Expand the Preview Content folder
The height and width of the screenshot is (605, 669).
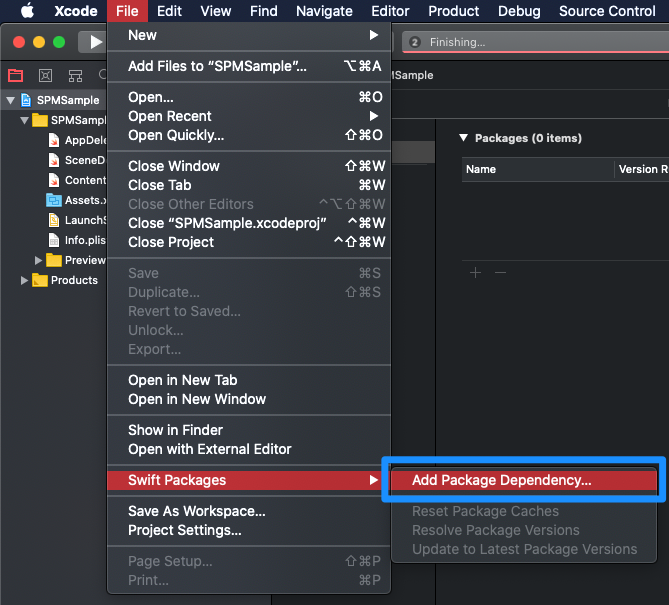[x=38, y=260]
